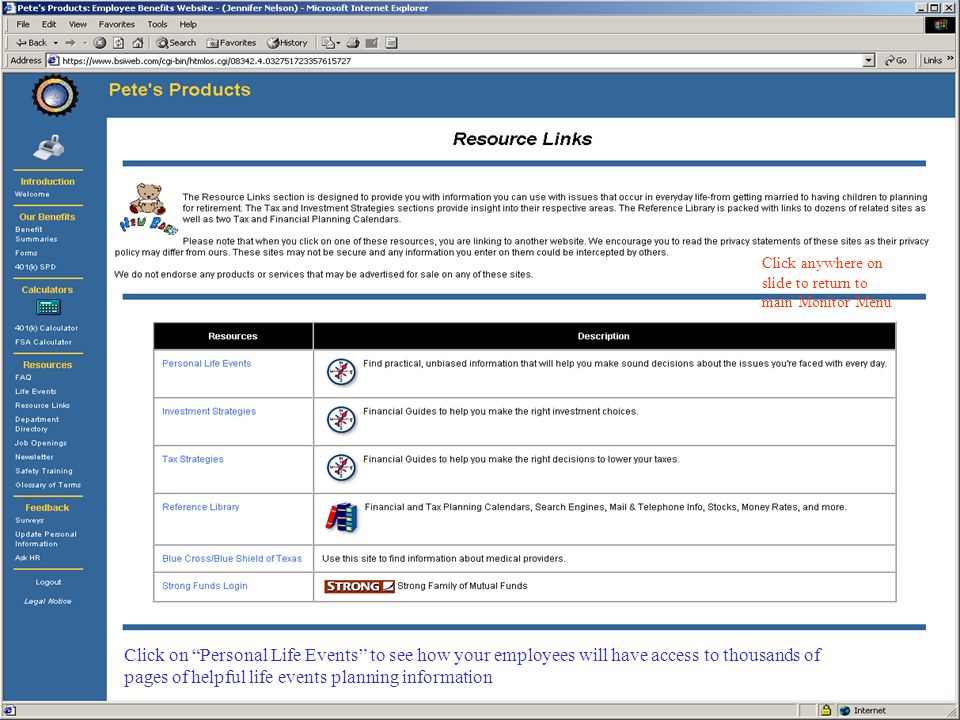This screenshot has width=960, height=720.
Task: Click the lock icon in status bar
Action: coord(826,710)
